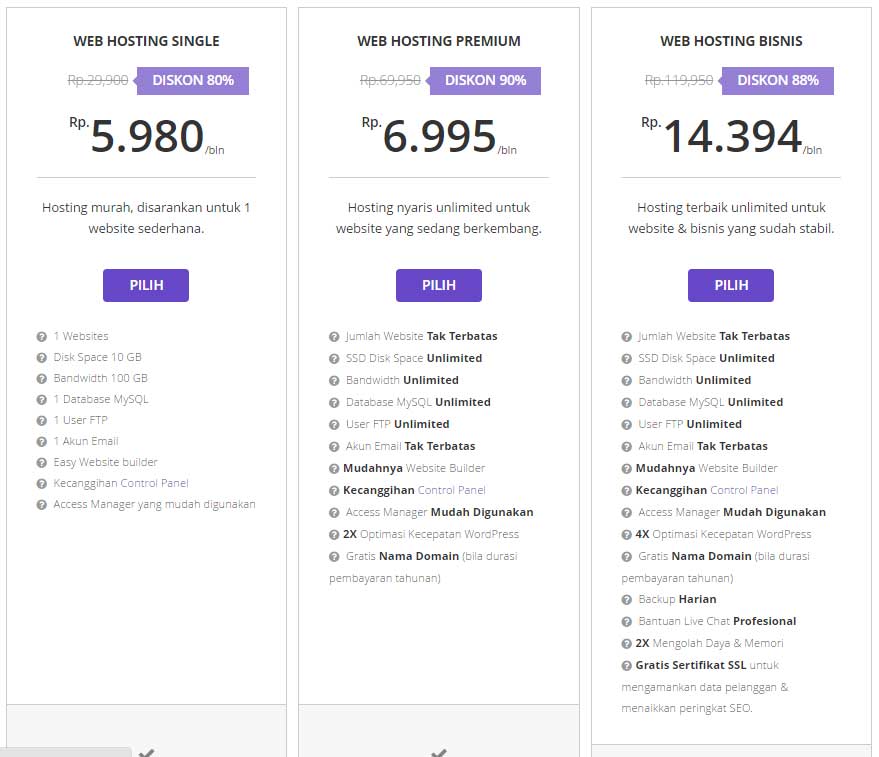Click the Web Hosting Premium heading
Screen dimensions: 879x757
[439, 41]
